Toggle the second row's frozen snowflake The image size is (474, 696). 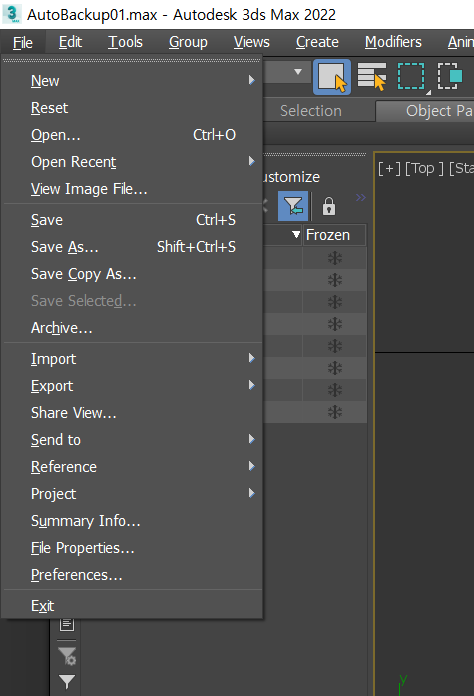pyautogui.click(x=335, y=280)
